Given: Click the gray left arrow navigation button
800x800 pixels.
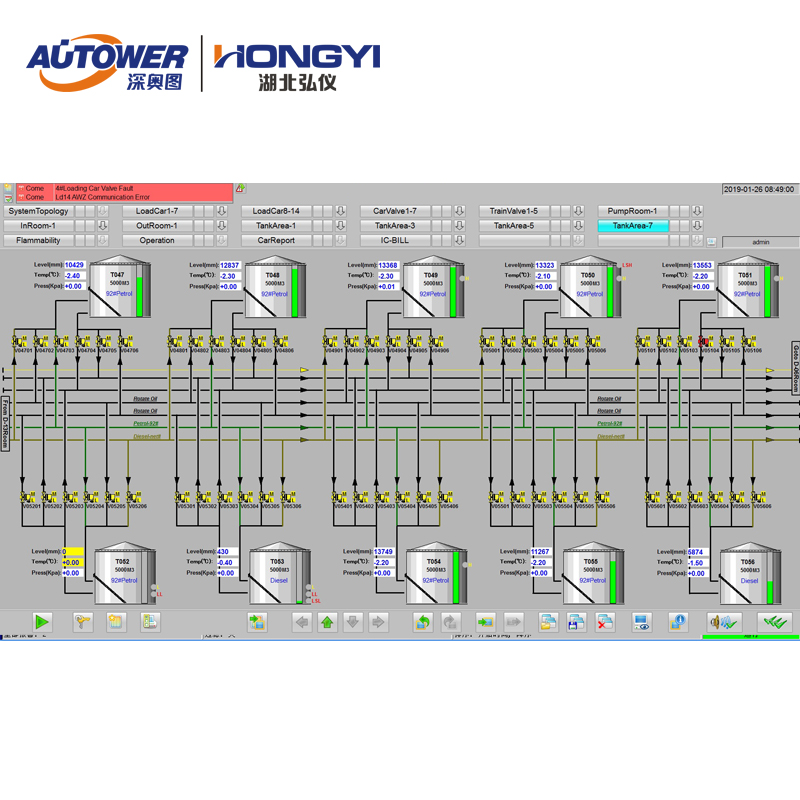Looking at the screenshot, I should tap(302, 622).
